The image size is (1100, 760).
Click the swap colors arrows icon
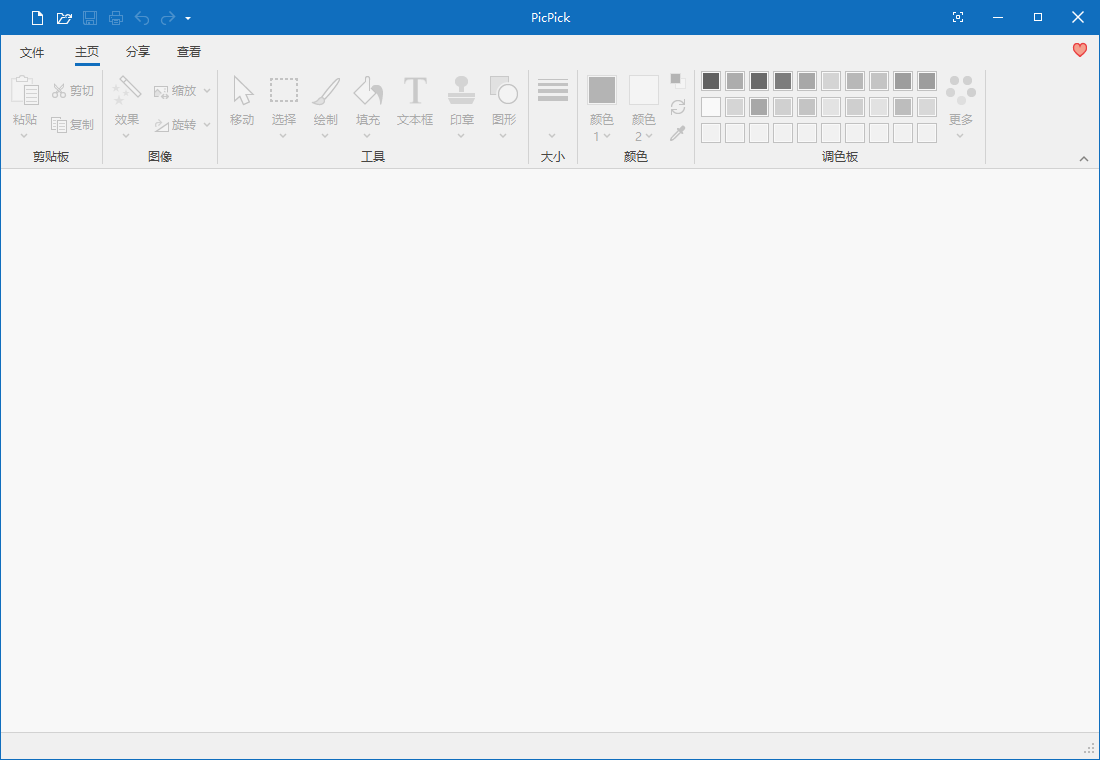click(x=678, y=107)
